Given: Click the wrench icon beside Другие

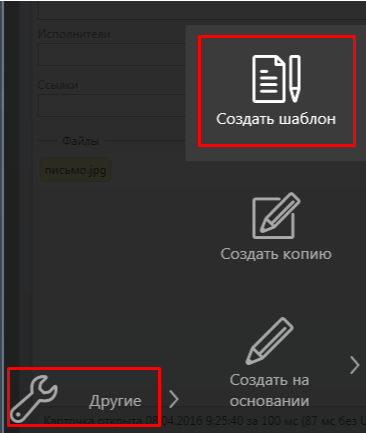Looking at the screenshot, I should point(34,399).
